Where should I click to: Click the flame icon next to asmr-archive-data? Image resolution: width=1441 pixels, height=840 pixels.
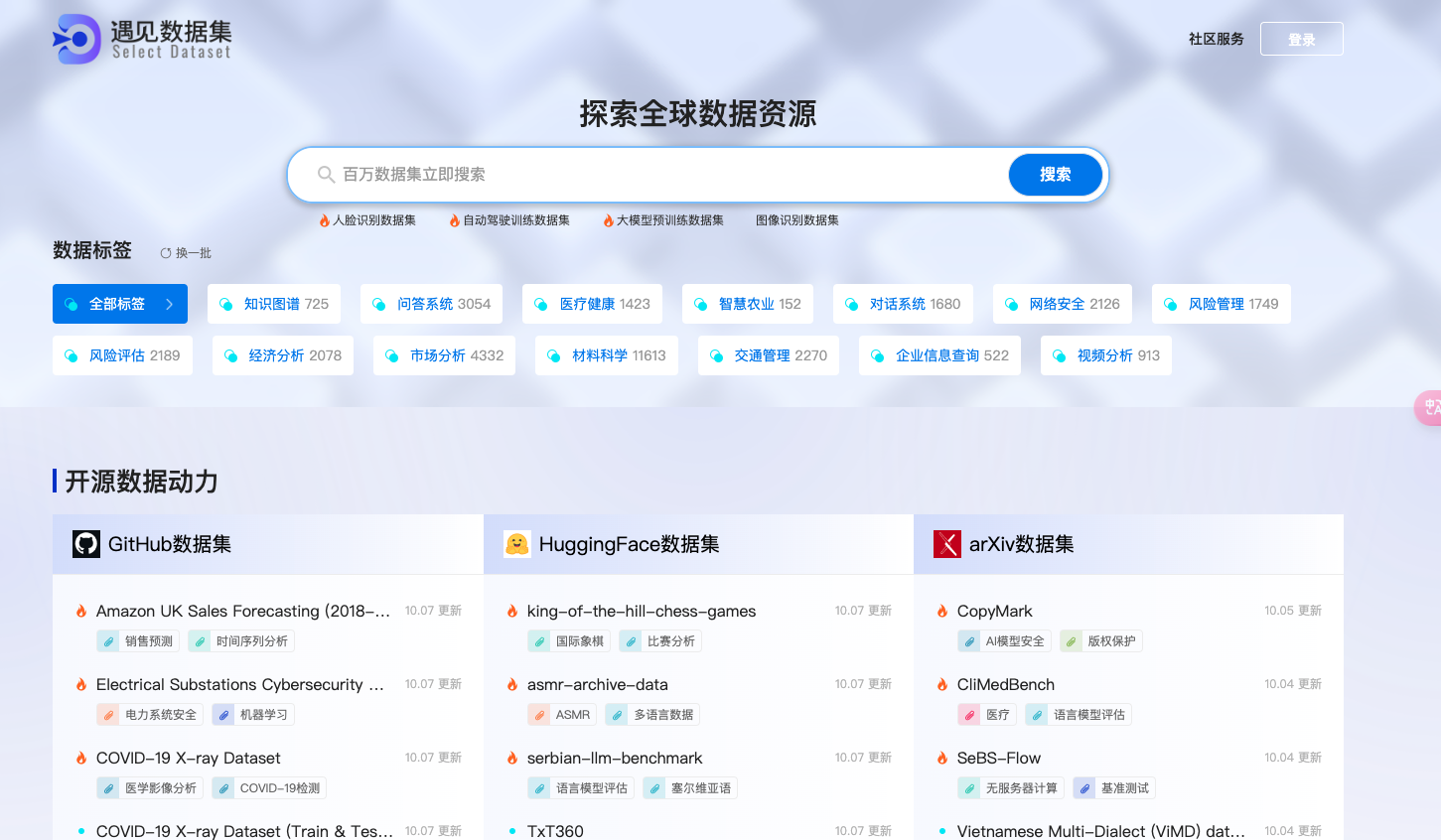pyautogui.click(x=512, y=685)
